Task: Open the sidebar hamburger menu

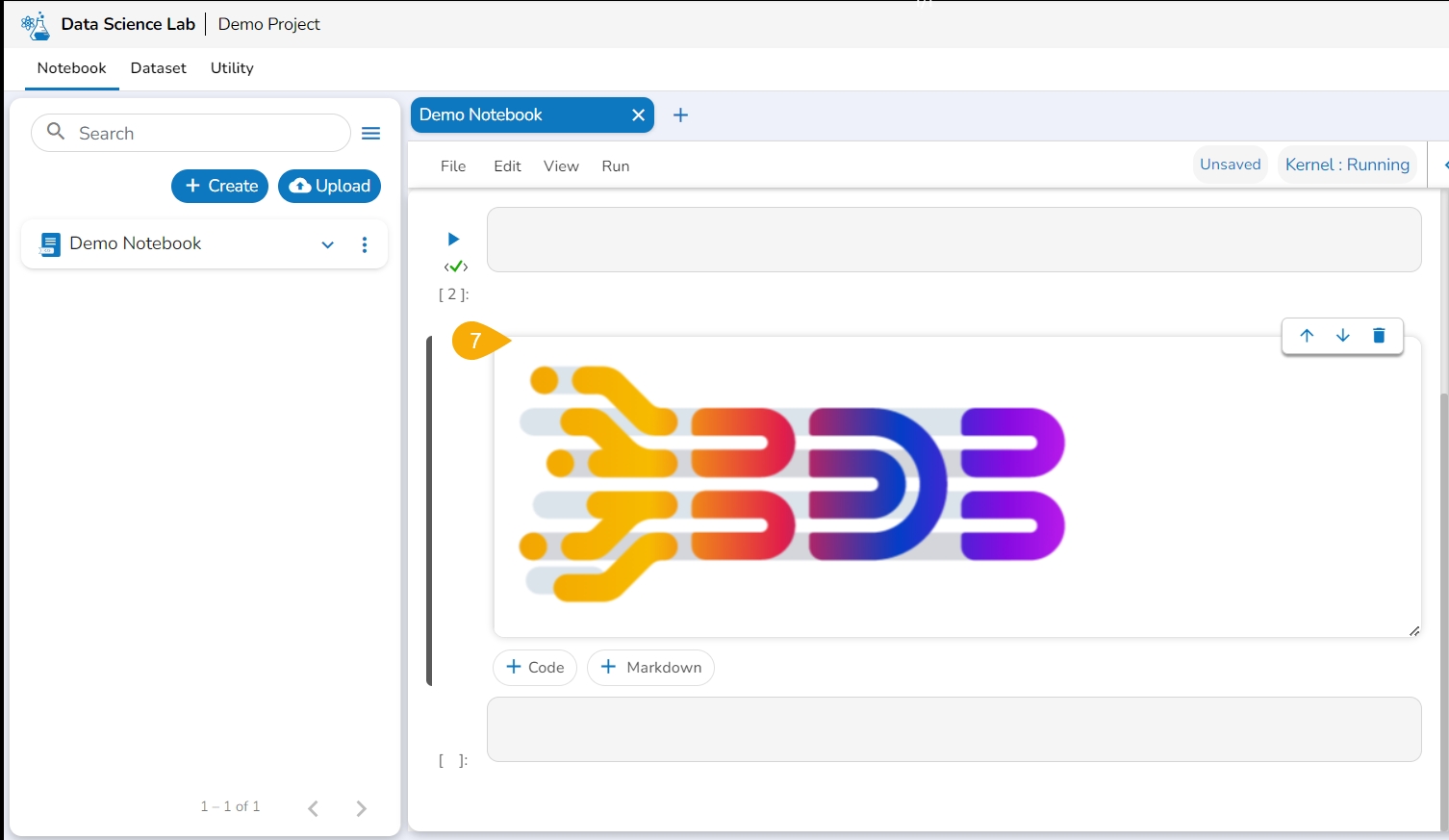Action: click(370, 133)
